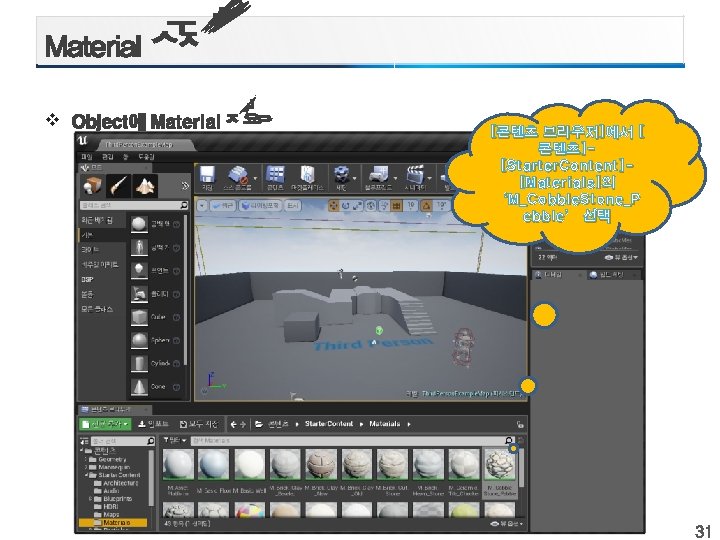Click the content path folder icon

tap(259, 424)
